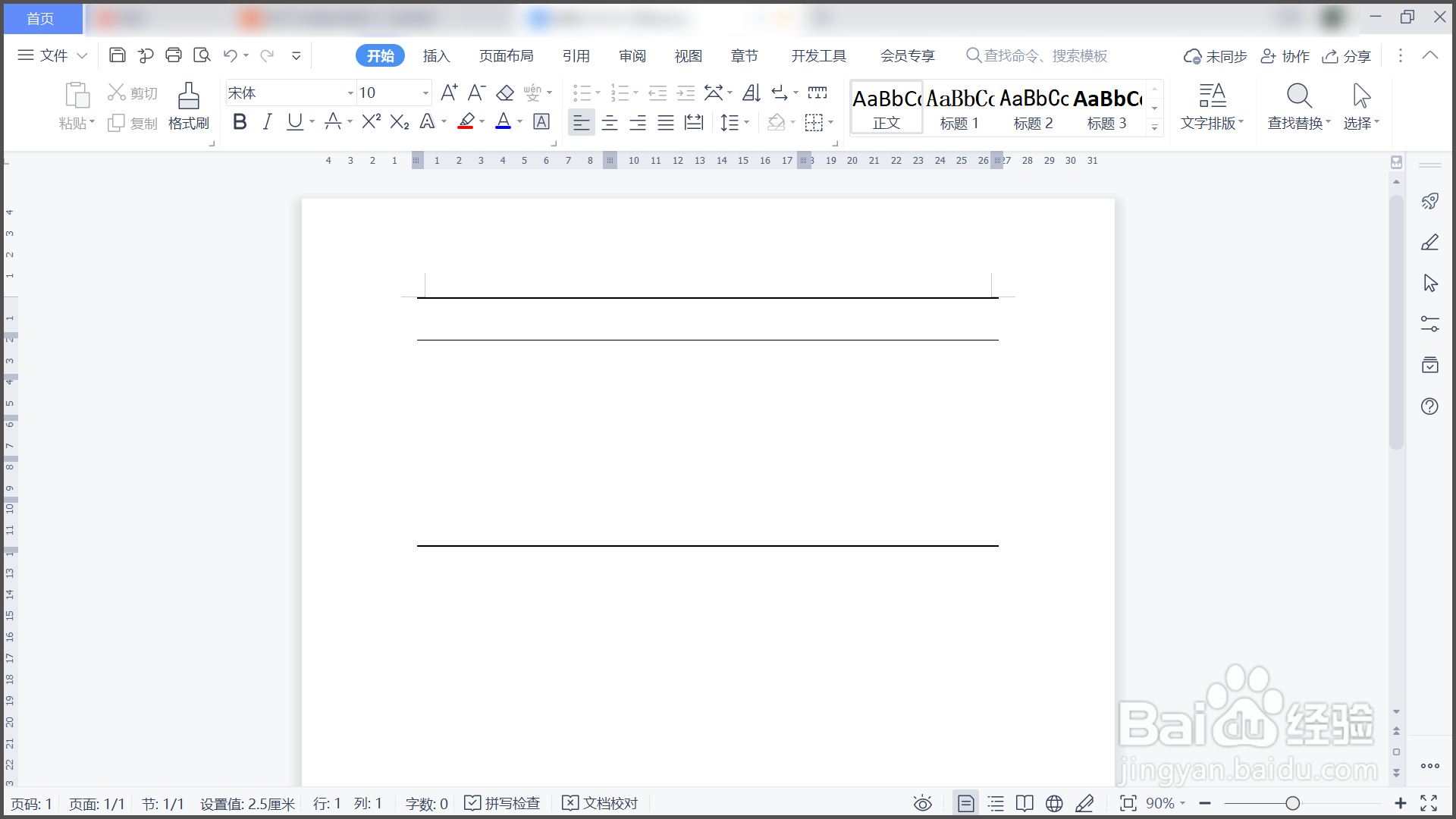Click the pen icon in right sidebar
1456x819 pixels.
point(1429,243)
